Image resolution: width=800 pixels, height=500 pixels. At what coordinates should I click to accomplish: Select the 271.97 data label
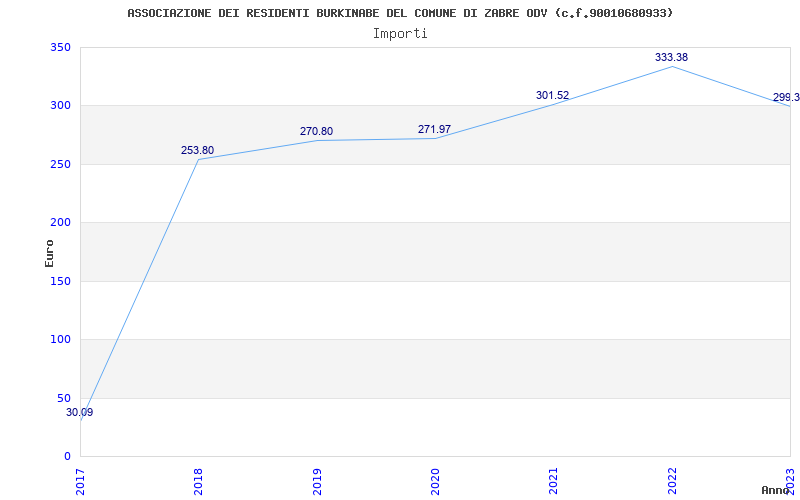tap(434, 129)
